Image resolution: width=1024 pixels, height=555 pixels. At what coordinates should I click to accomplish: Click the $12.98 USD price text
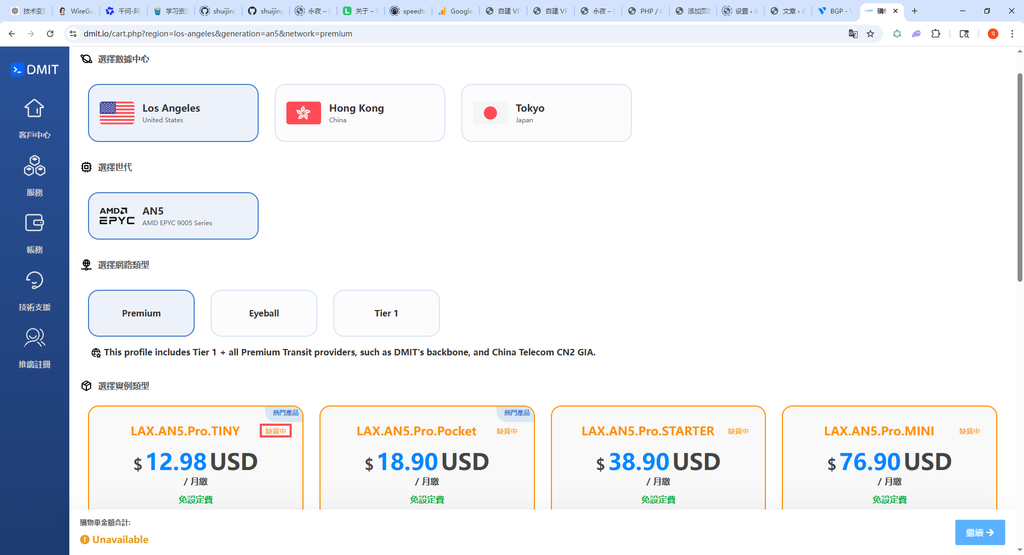[196, 462]
